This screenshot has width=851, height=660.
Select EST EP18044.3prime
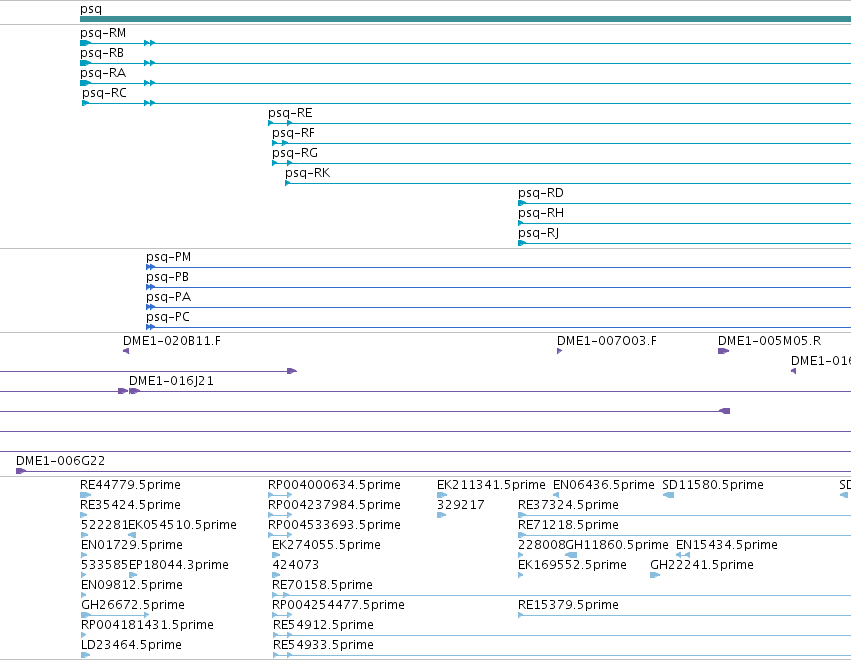pyautogui.click(x=179, y=565)
